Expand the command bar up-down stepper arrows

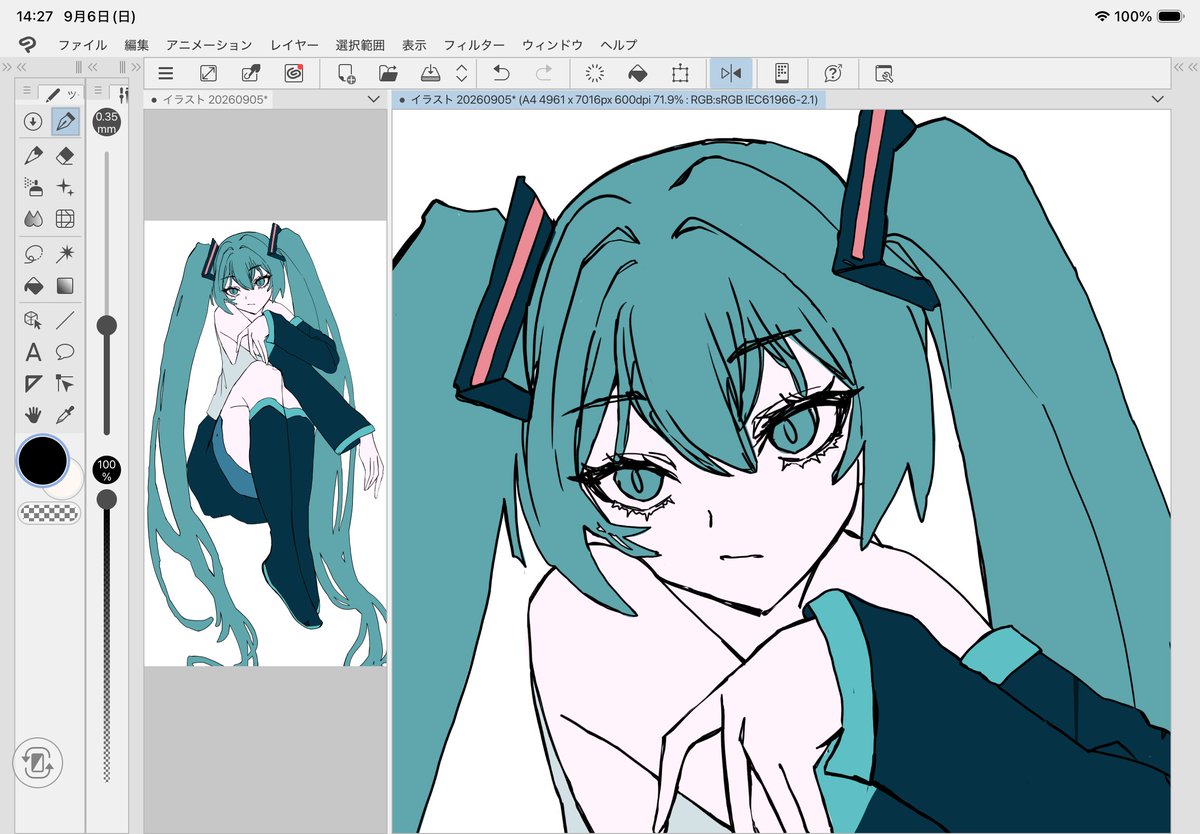point(461,73)
